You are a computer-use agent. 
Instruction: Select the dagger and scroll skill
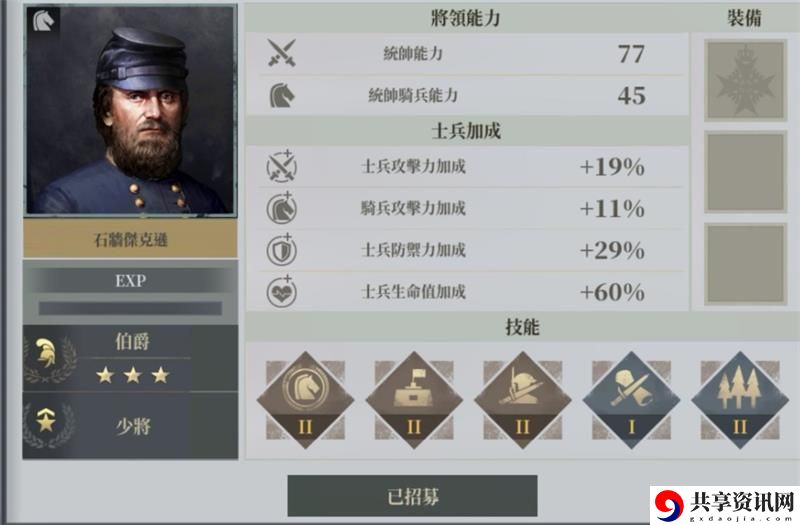point(631,401)
